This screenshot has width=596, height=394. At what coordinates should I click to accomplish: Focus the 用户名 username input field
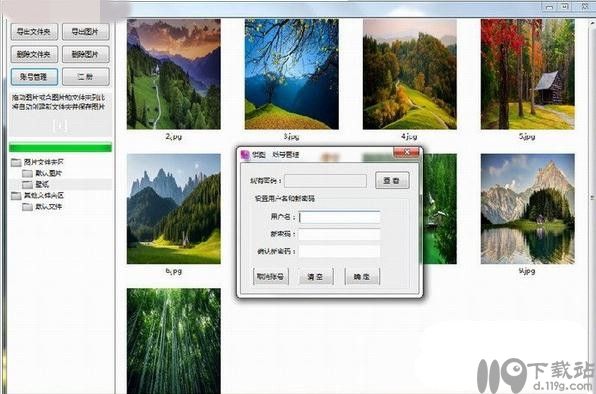pos(339,217)
